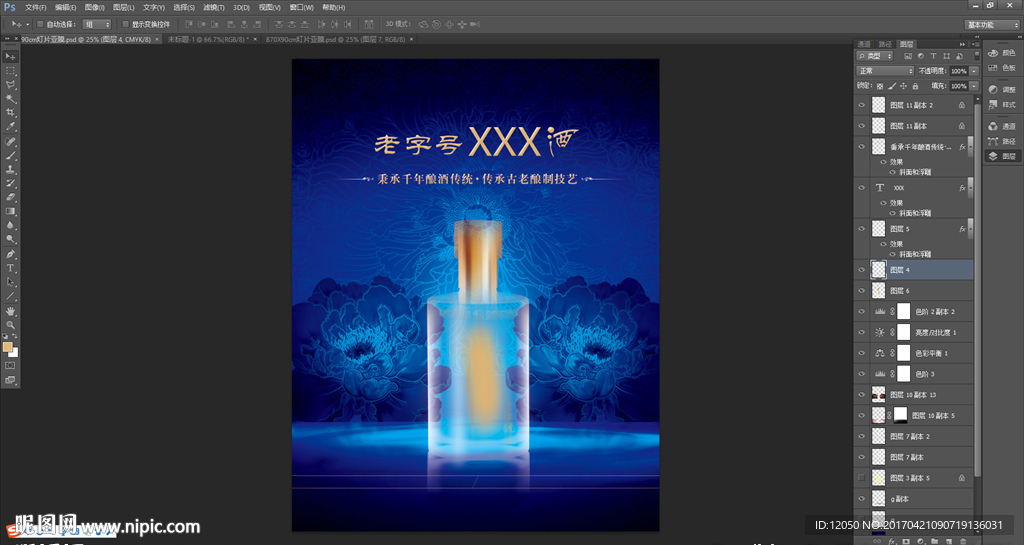Select the Move tool in toolbox

click(x=10, y=57)
